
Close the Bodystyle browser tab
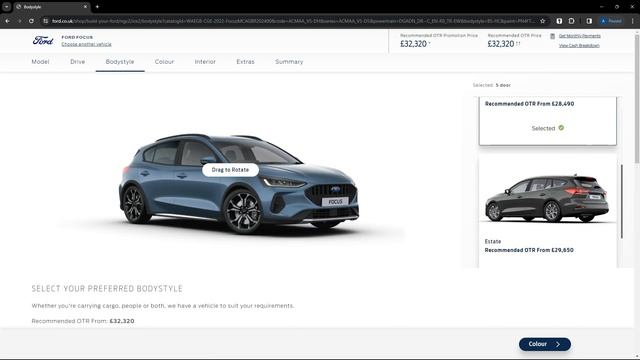[x=85, y=7]
